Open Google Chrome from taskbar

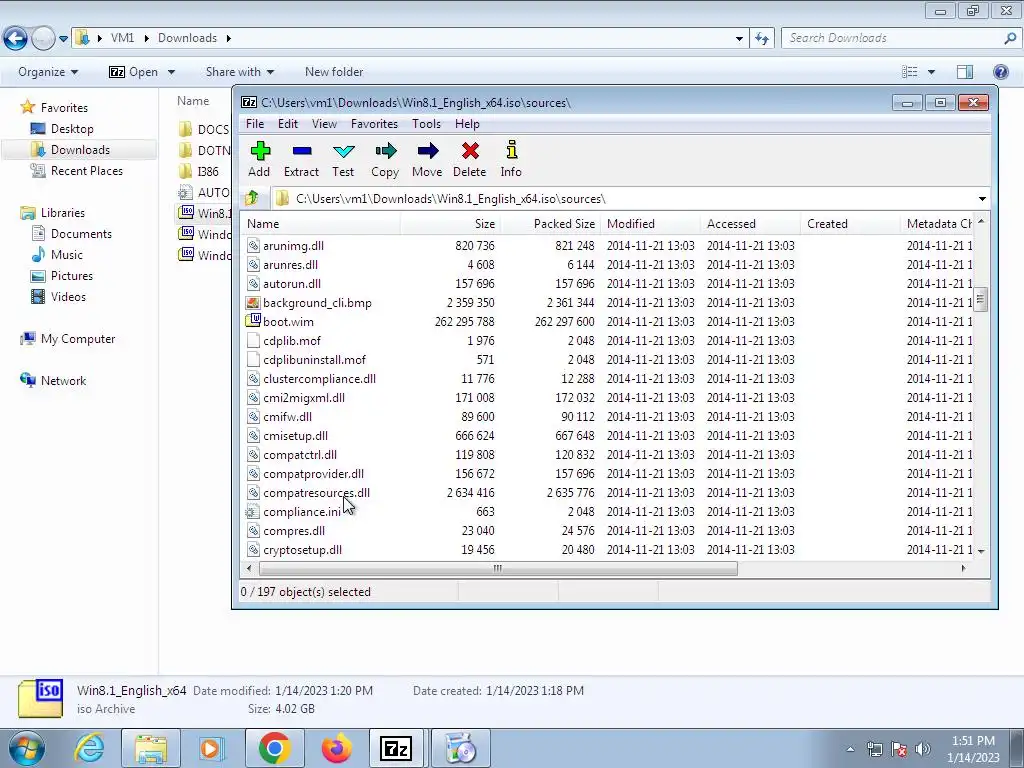tap(274, 748)
